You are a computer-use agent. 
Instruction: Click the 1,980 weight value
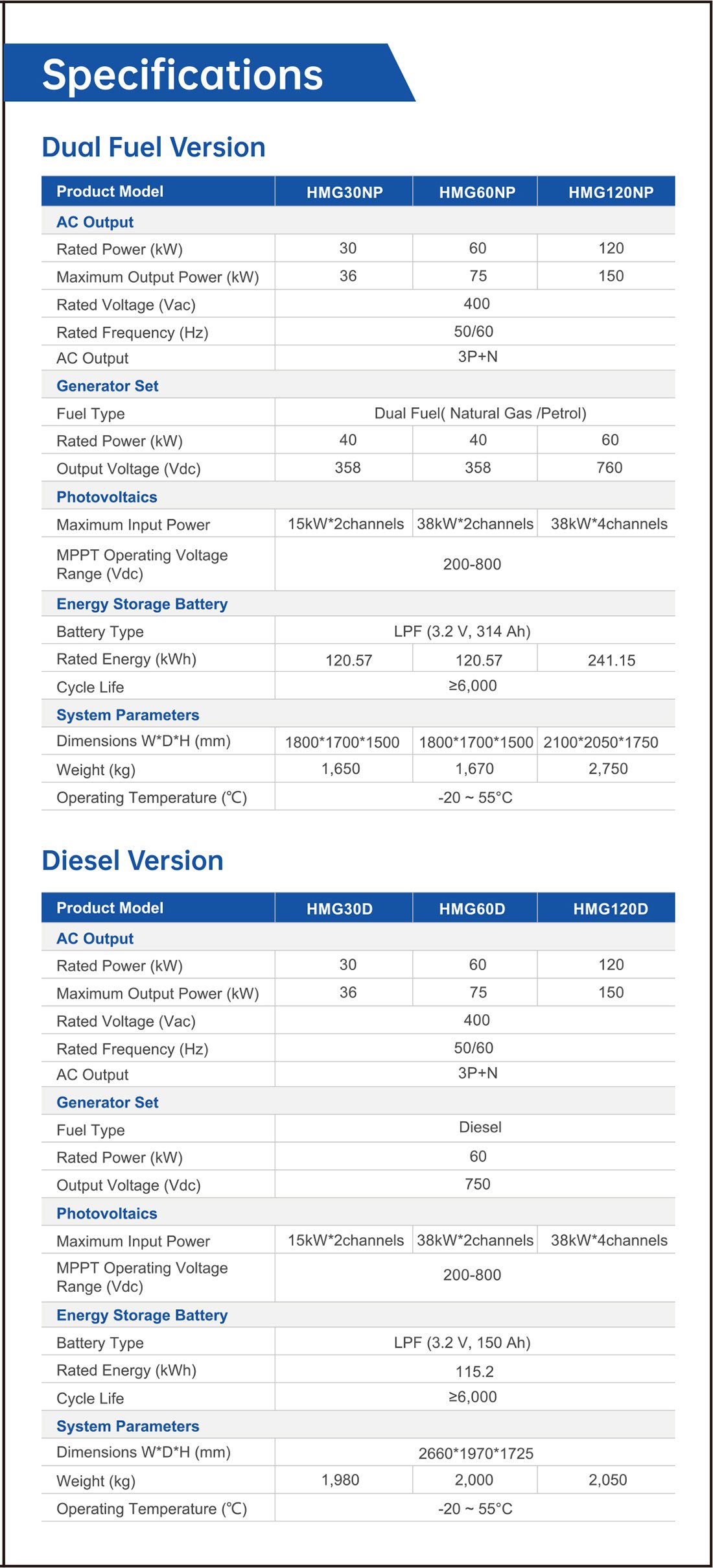click(340, 1480)
